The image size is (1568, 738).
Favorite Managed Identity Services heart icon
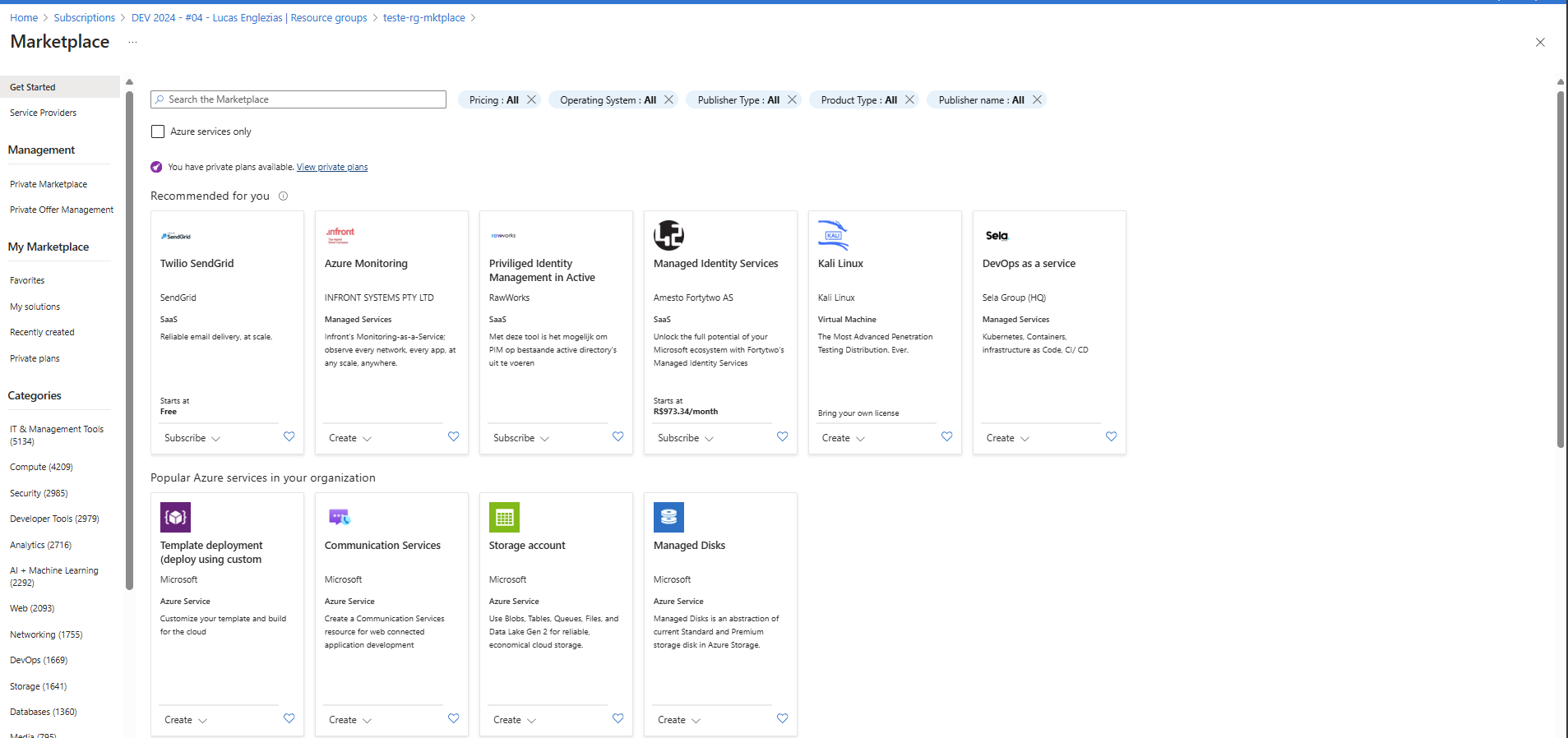point(782,436)
